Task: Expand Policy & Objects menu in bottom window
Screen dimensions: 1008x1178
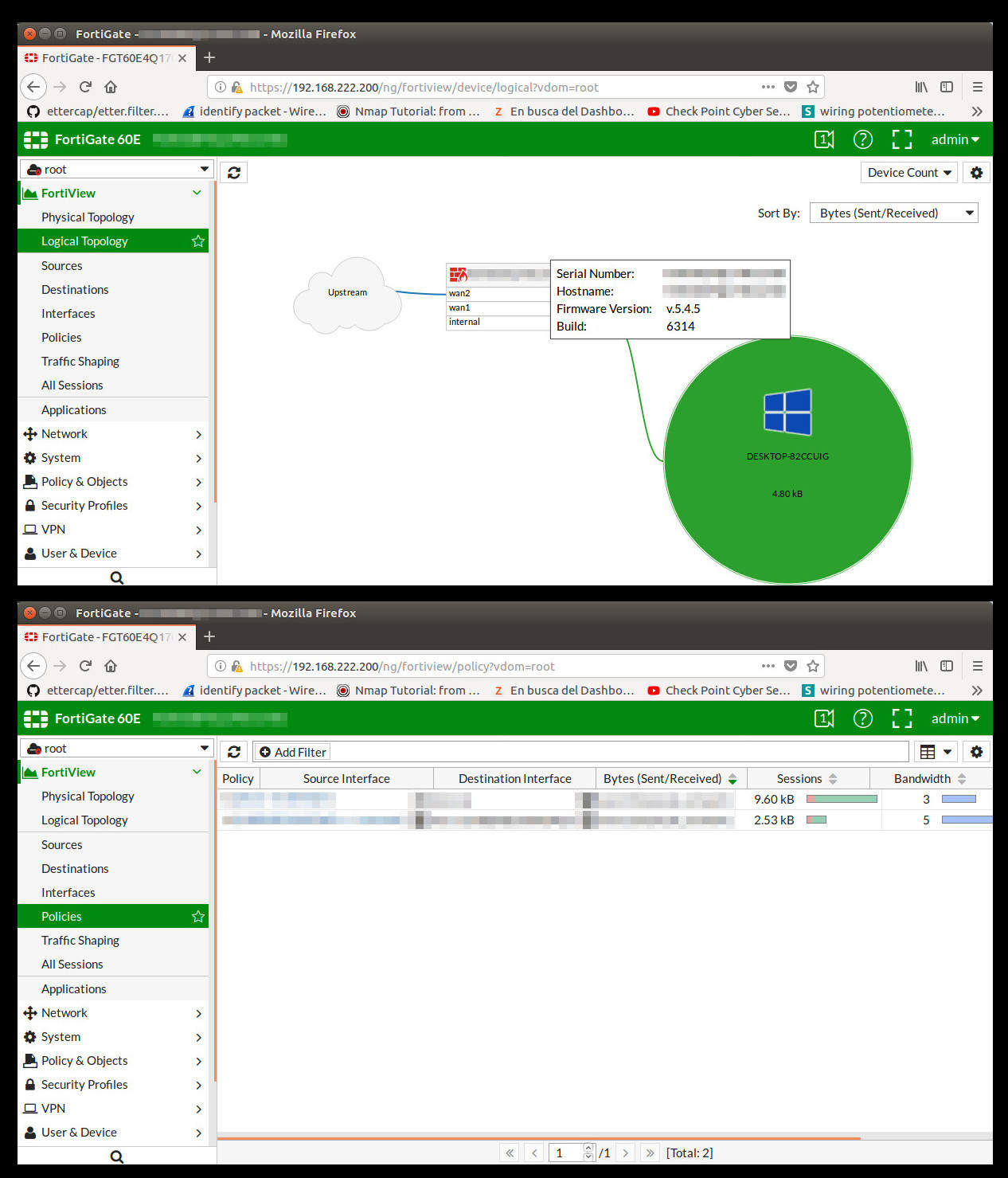Action: (x=113, y=1060)
